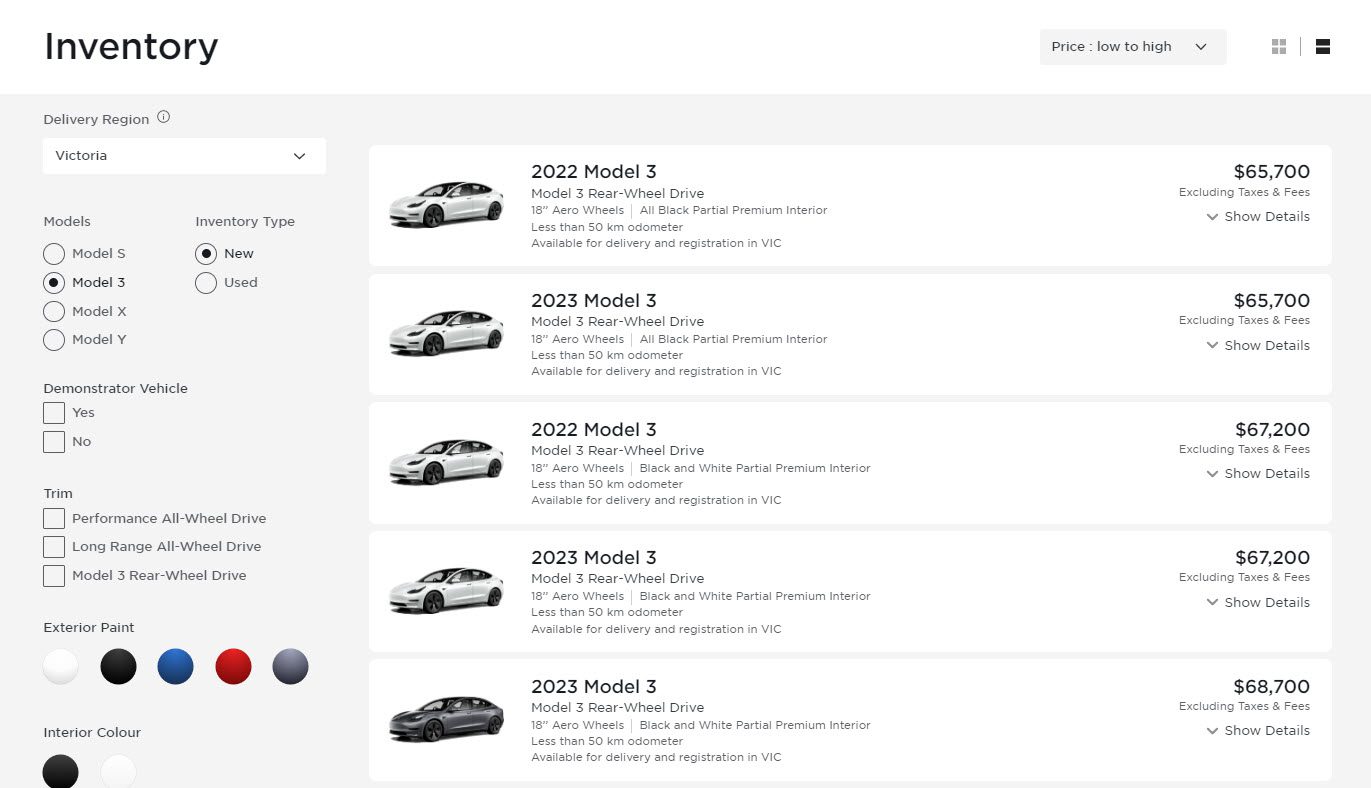Open the Victoria delivery region dropdown

pyautogui.click(x=184, y=155)
